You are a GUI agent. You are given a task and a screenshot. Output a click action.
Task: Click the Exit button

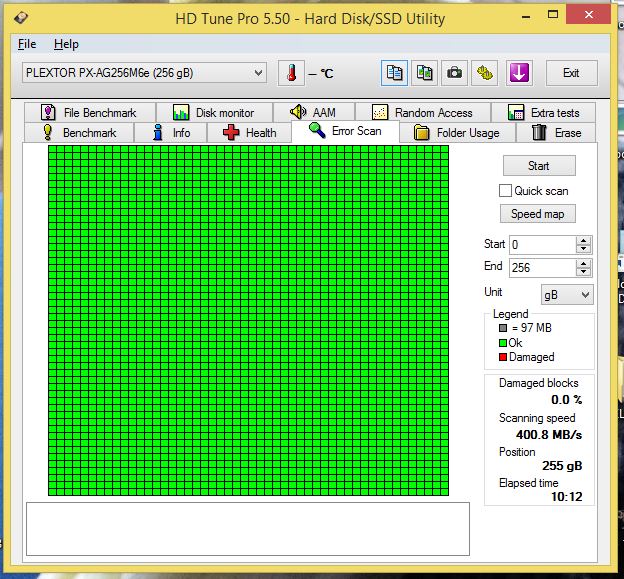click(571, 73)
